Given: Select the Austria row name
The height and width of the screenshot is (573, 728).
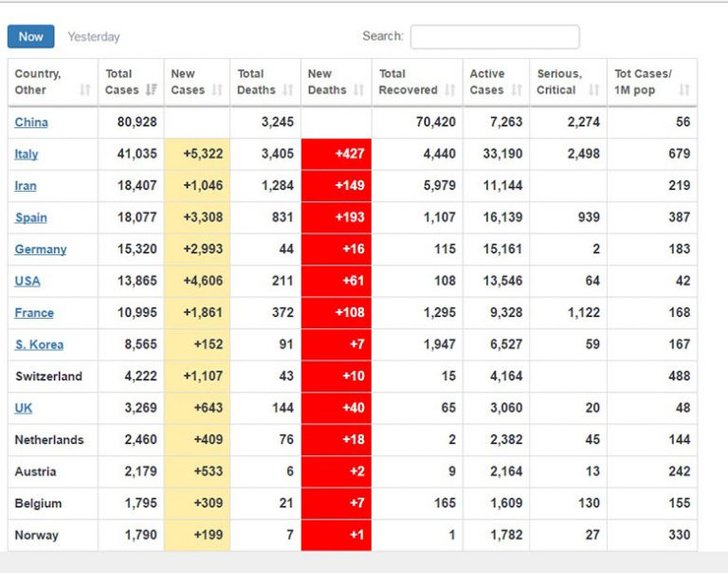Looking at the screenshot, I should pyautogui.click(x=36, y=472).
